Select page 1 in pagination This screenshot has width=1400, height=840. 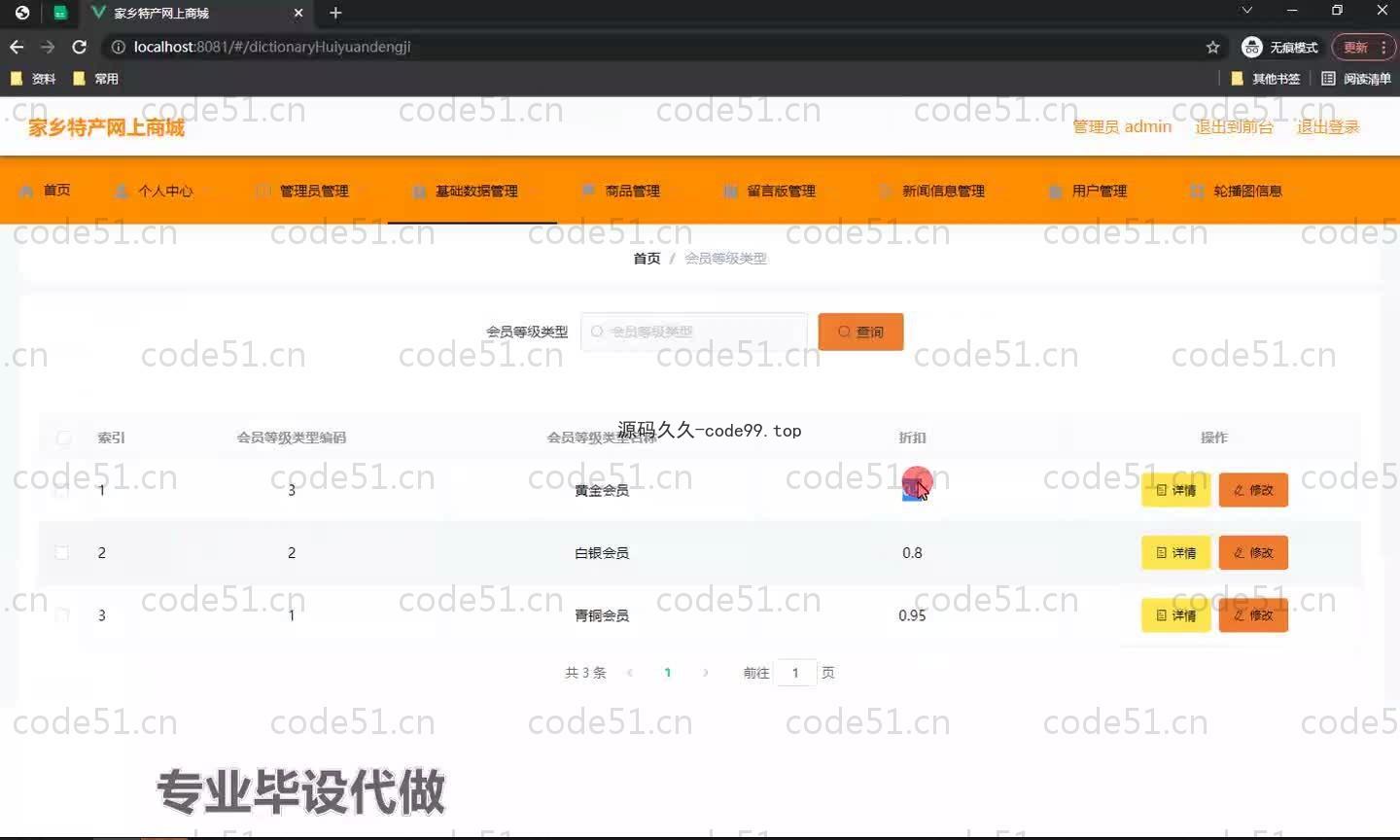pyautogui.click(x=668, y=672)
